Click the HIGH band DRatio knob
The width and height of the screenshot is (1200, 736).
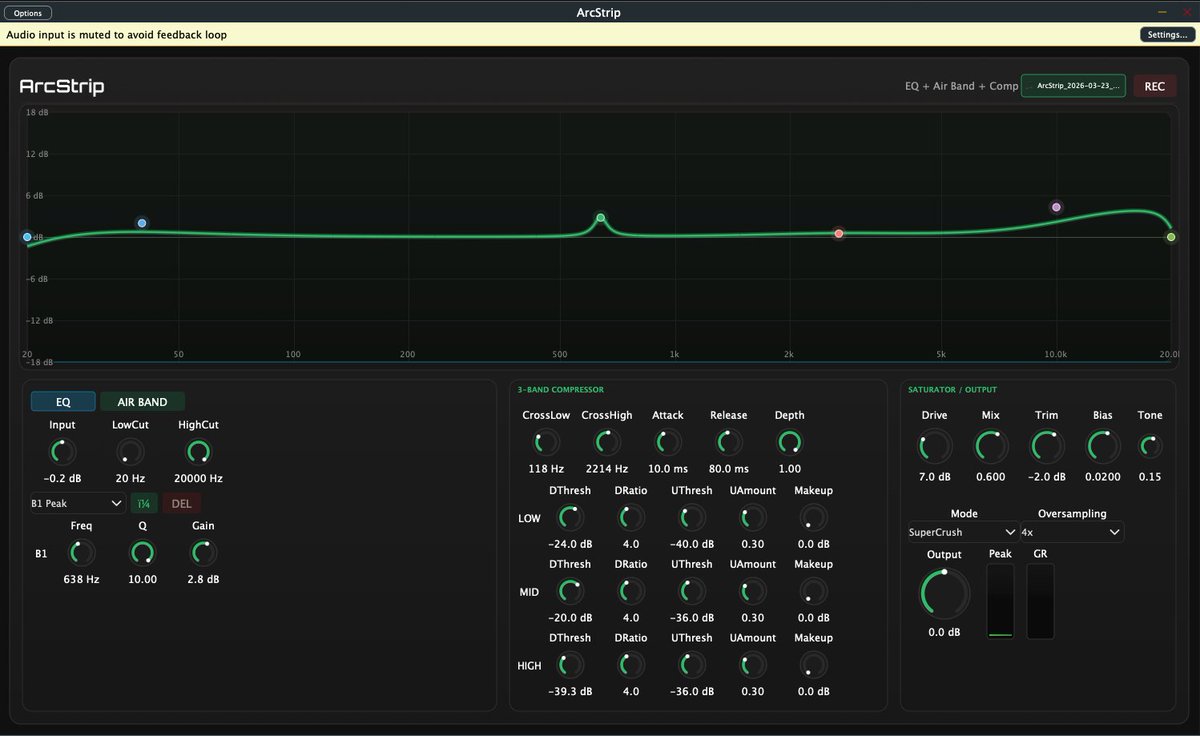pyautogui.click(x=631, y=665)
